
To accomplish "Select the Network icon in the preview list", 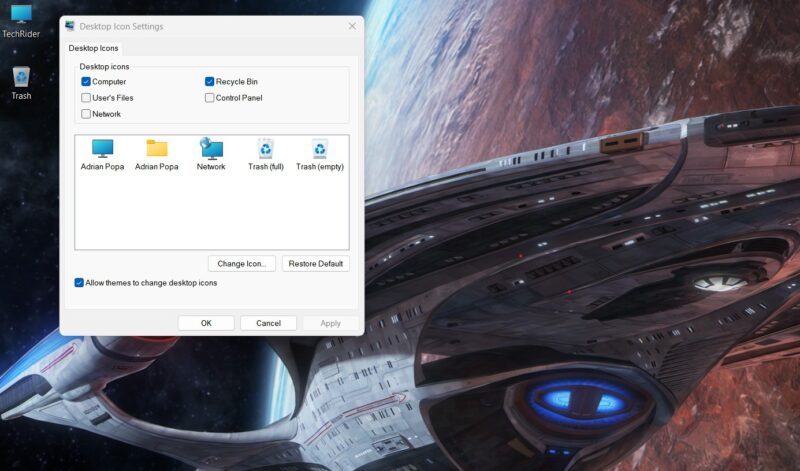I will coord(211,155).
